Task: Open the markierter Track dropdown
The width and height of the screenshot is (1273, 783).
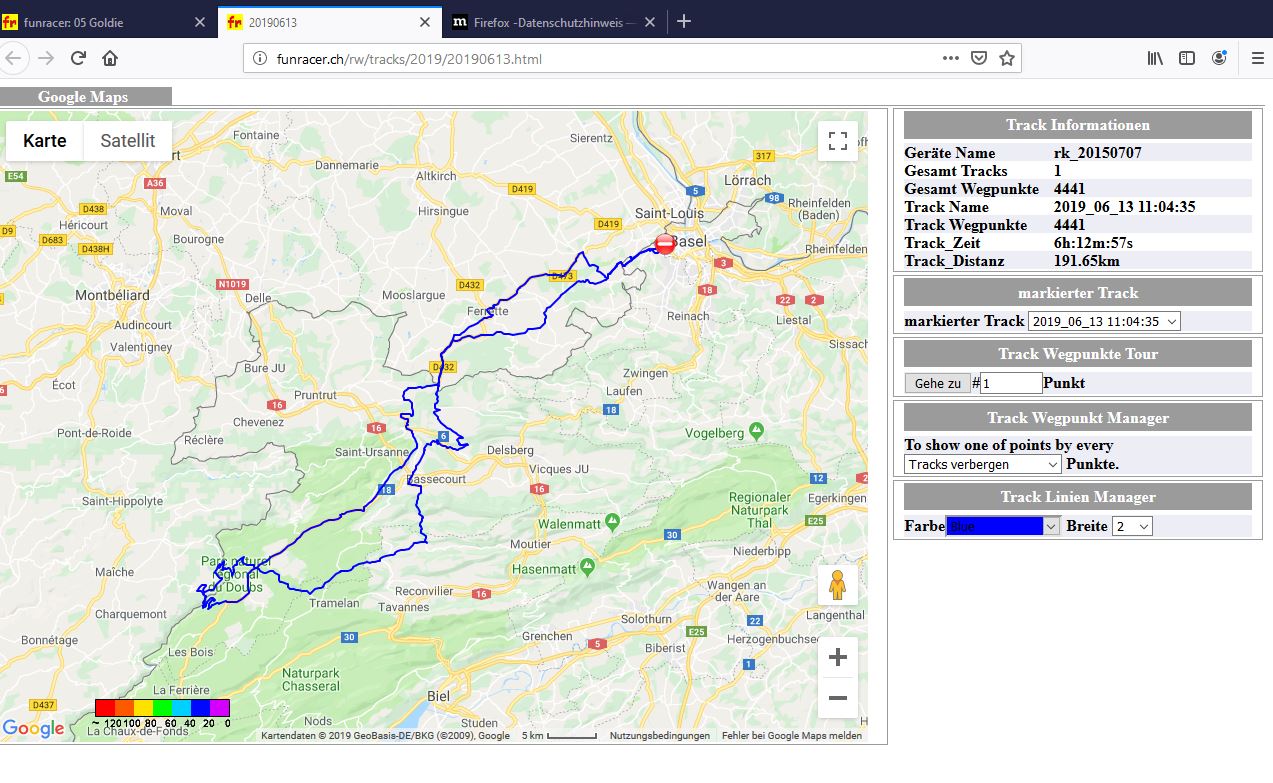Action: [x=1104, y=321]
